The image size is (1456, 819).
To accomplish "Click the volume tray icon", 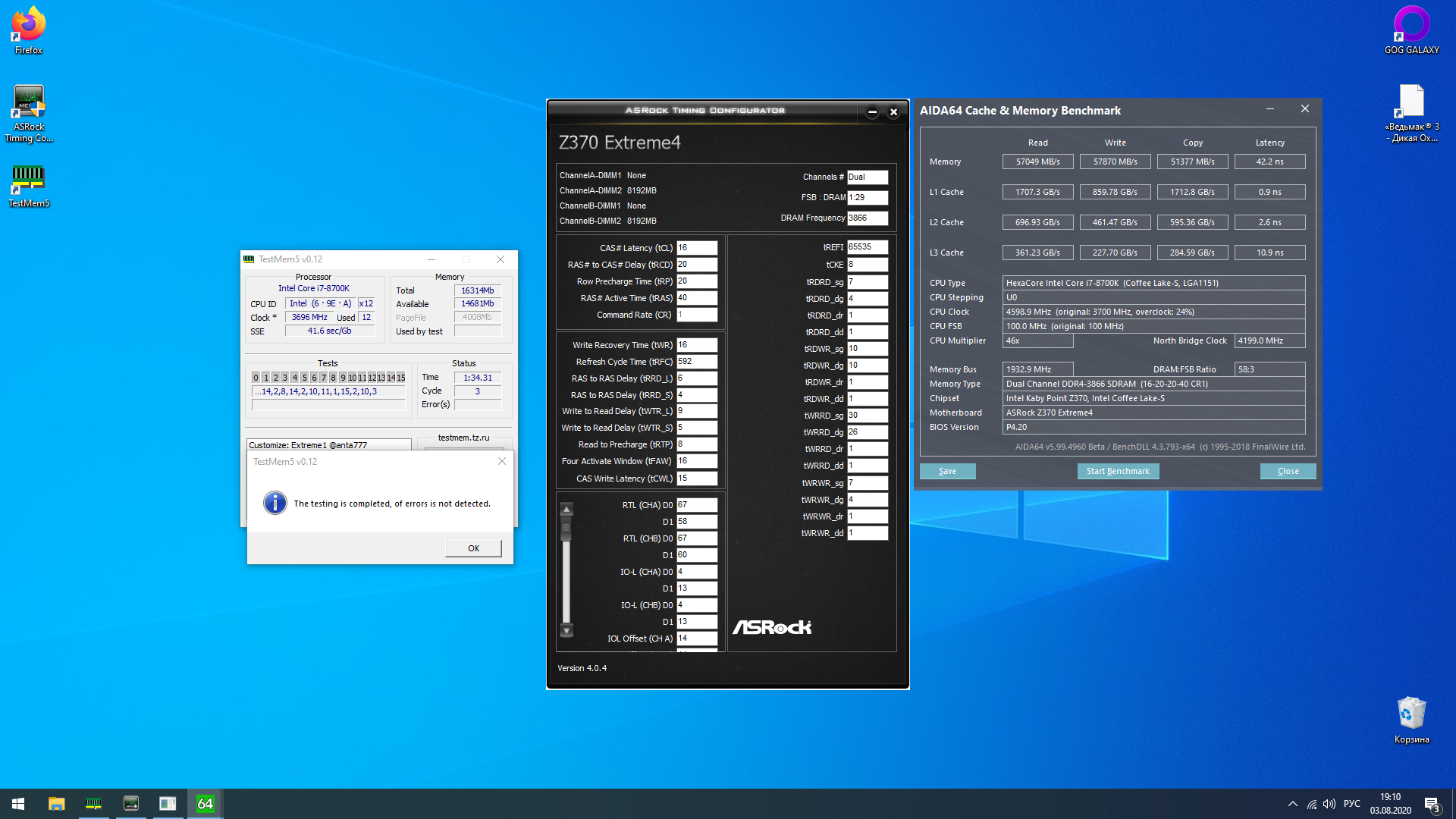I will [1329, 804].
